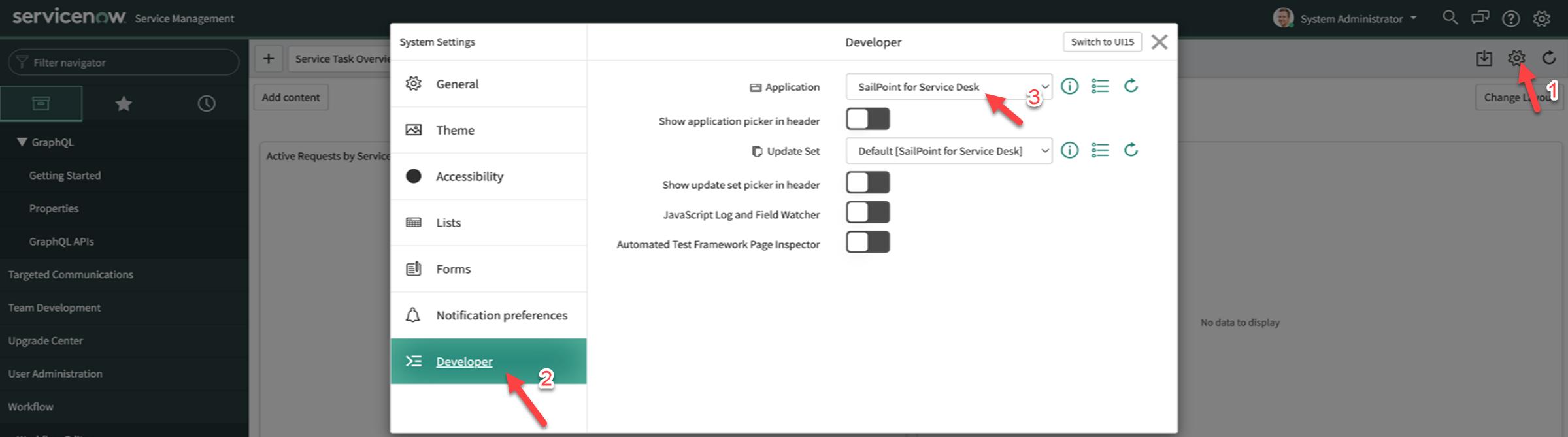The image size is (1568, 437).
Task: Click the dashboard download/export icon
Action: [x=1484, y=58]
